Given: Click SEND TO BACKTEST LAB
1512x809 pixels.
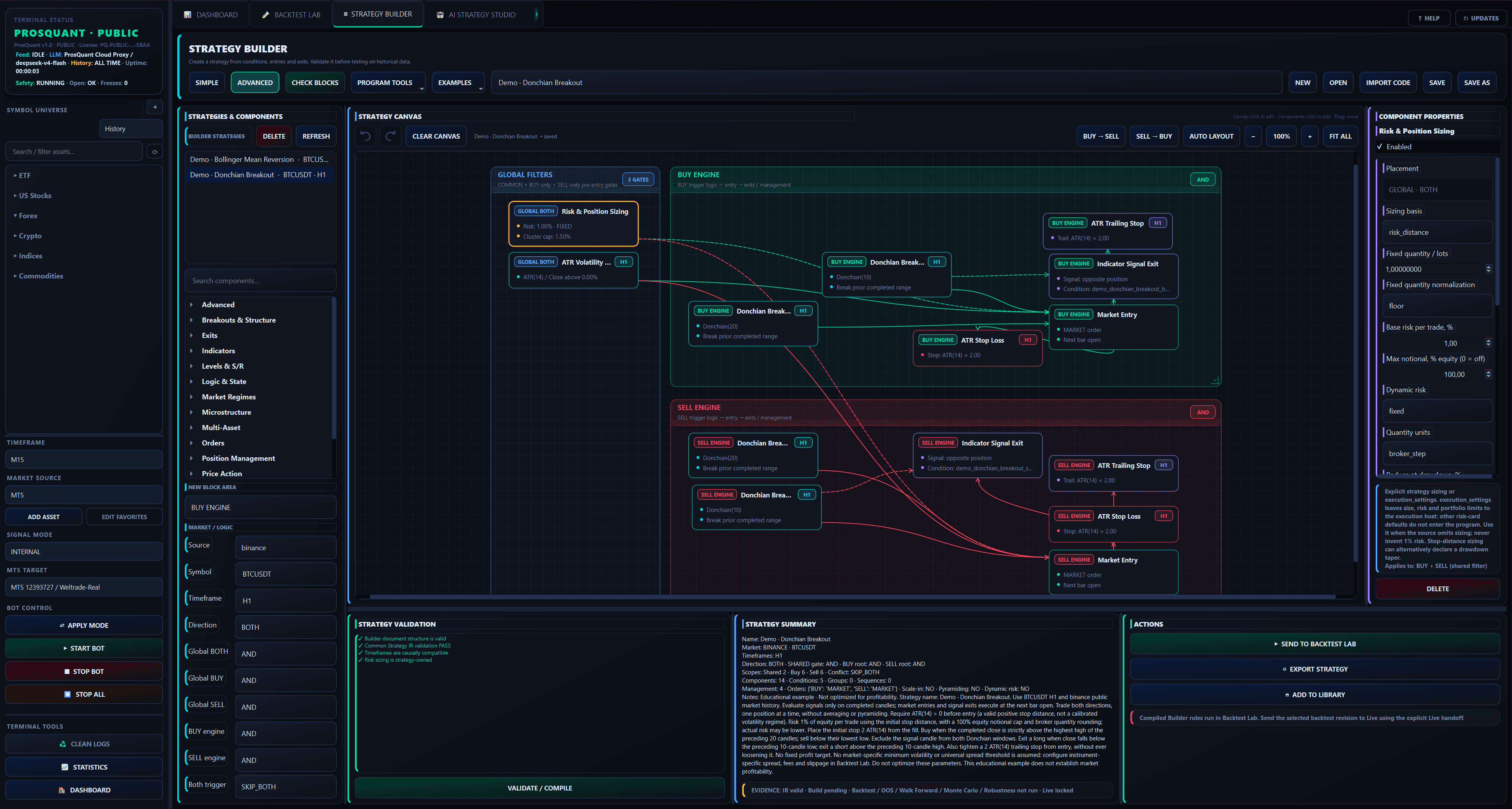Looking at the screenshot, I should 1314,644.
